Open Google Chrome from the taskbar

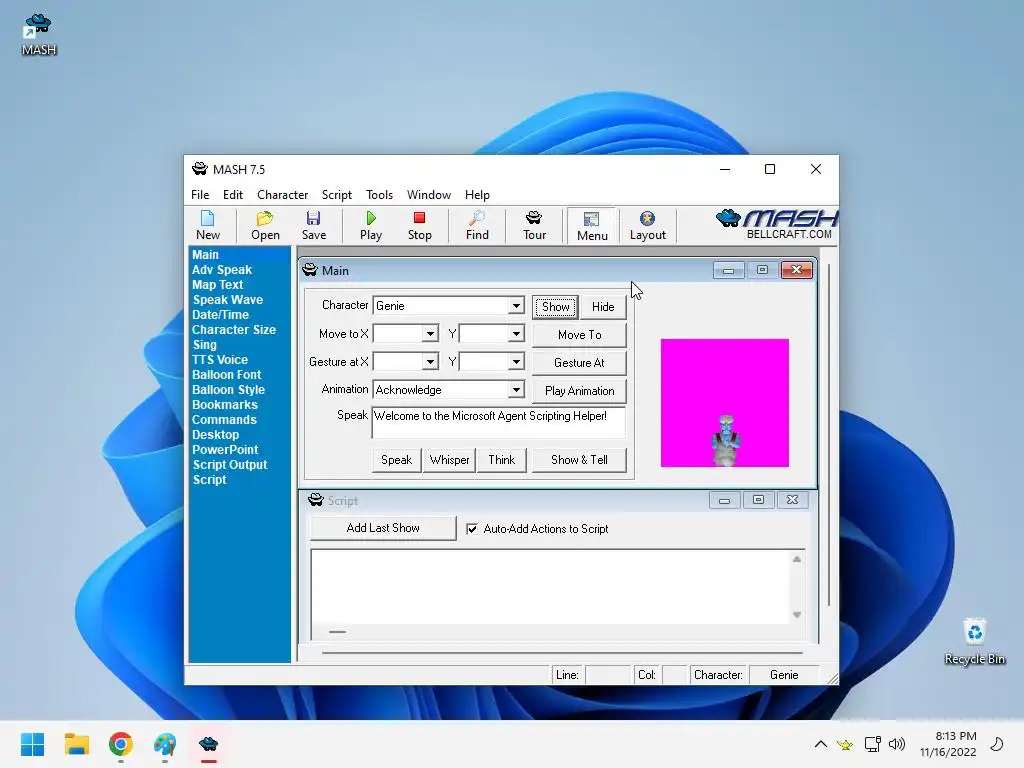click(x=121, y=744)
